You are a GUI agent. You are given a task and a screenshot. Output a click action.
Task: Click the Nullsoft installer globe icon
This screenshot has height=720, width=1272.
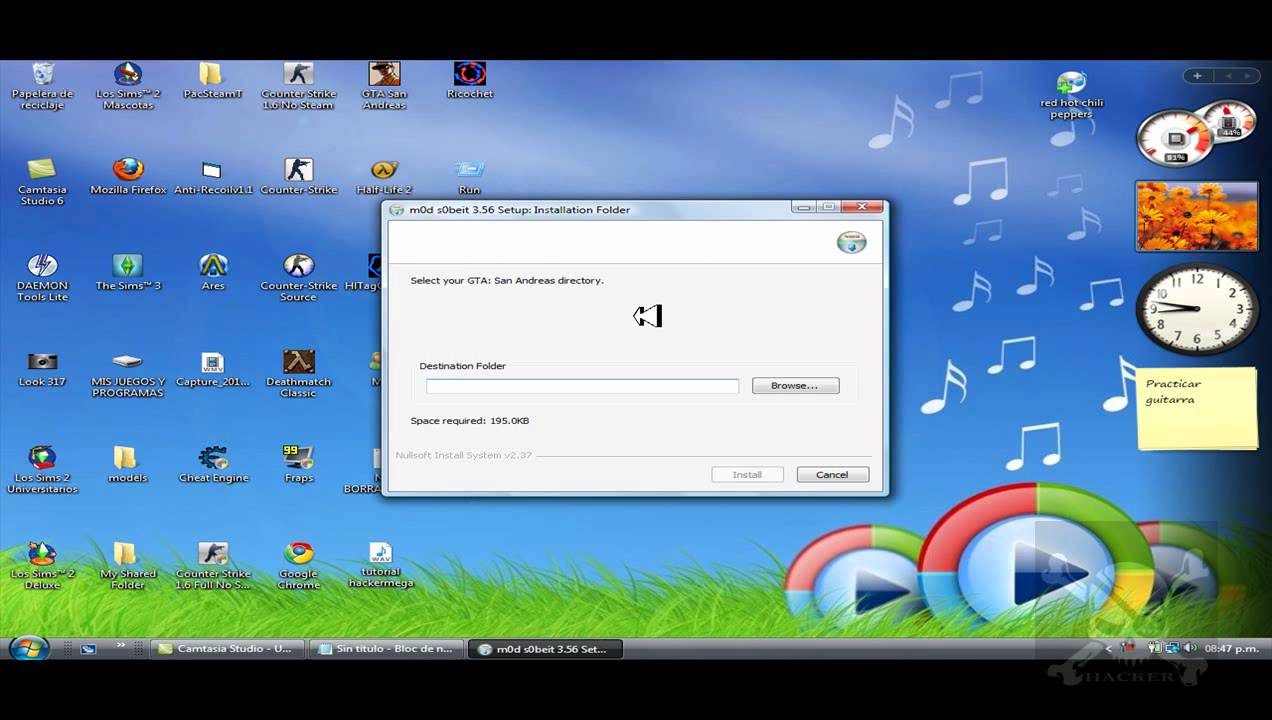(851, 243)
